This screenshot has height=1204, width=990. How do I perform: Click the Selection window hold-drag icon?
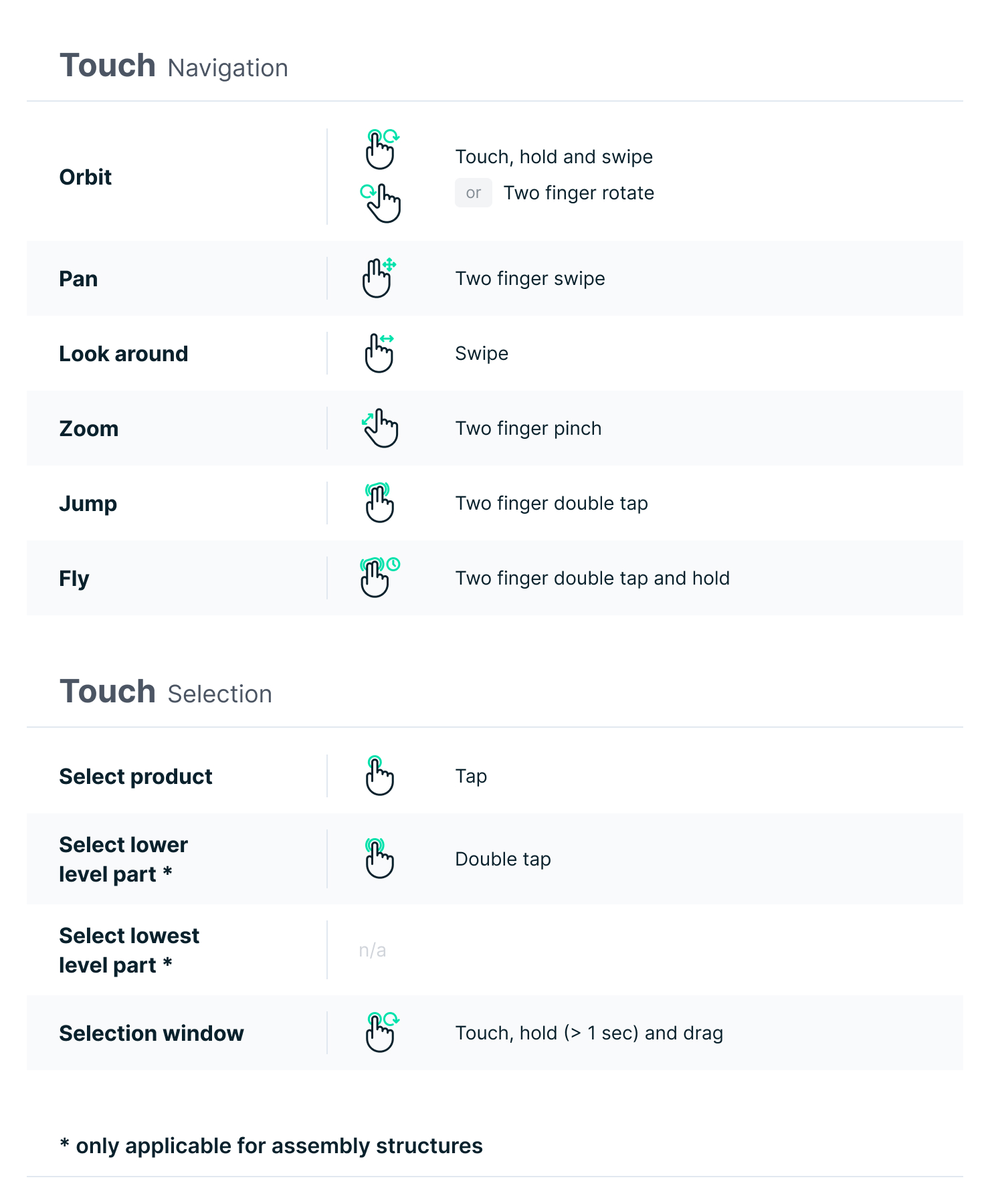(381, 1032)
